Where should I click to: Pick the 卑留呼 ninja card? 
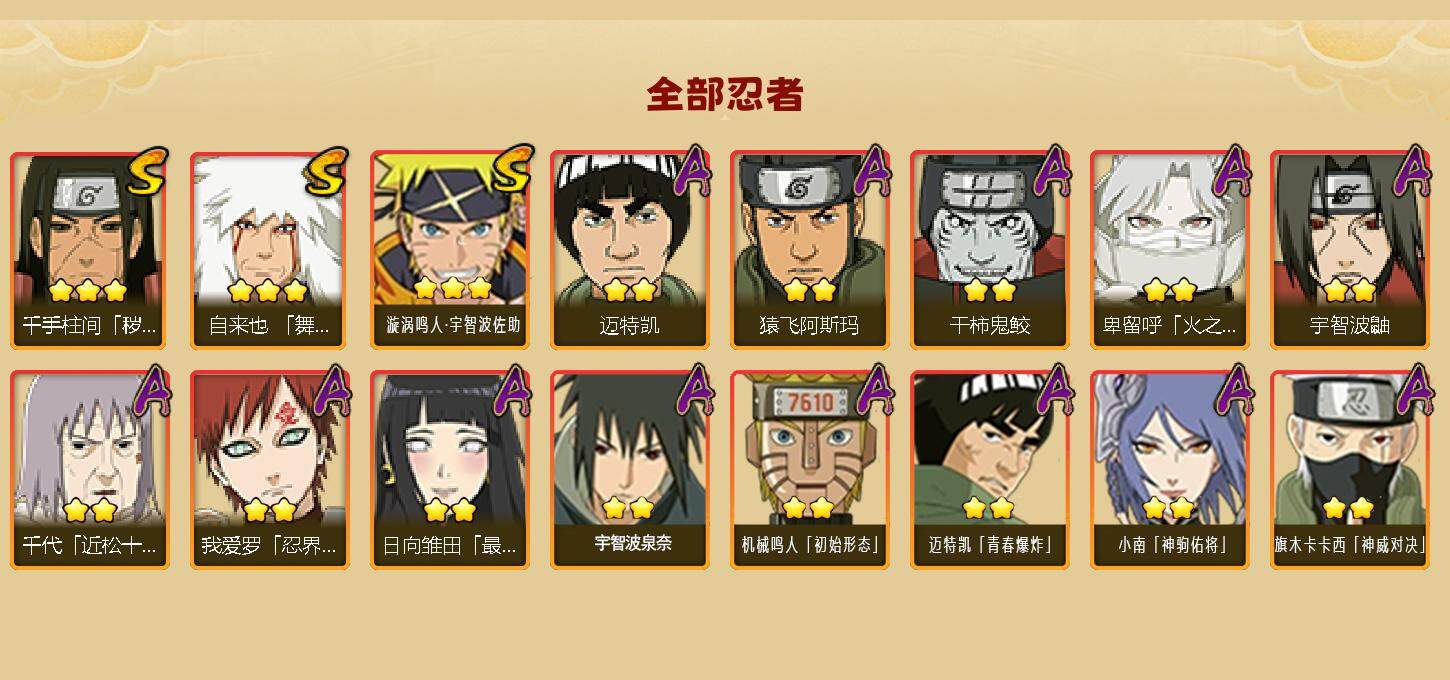click(1170, 250)
